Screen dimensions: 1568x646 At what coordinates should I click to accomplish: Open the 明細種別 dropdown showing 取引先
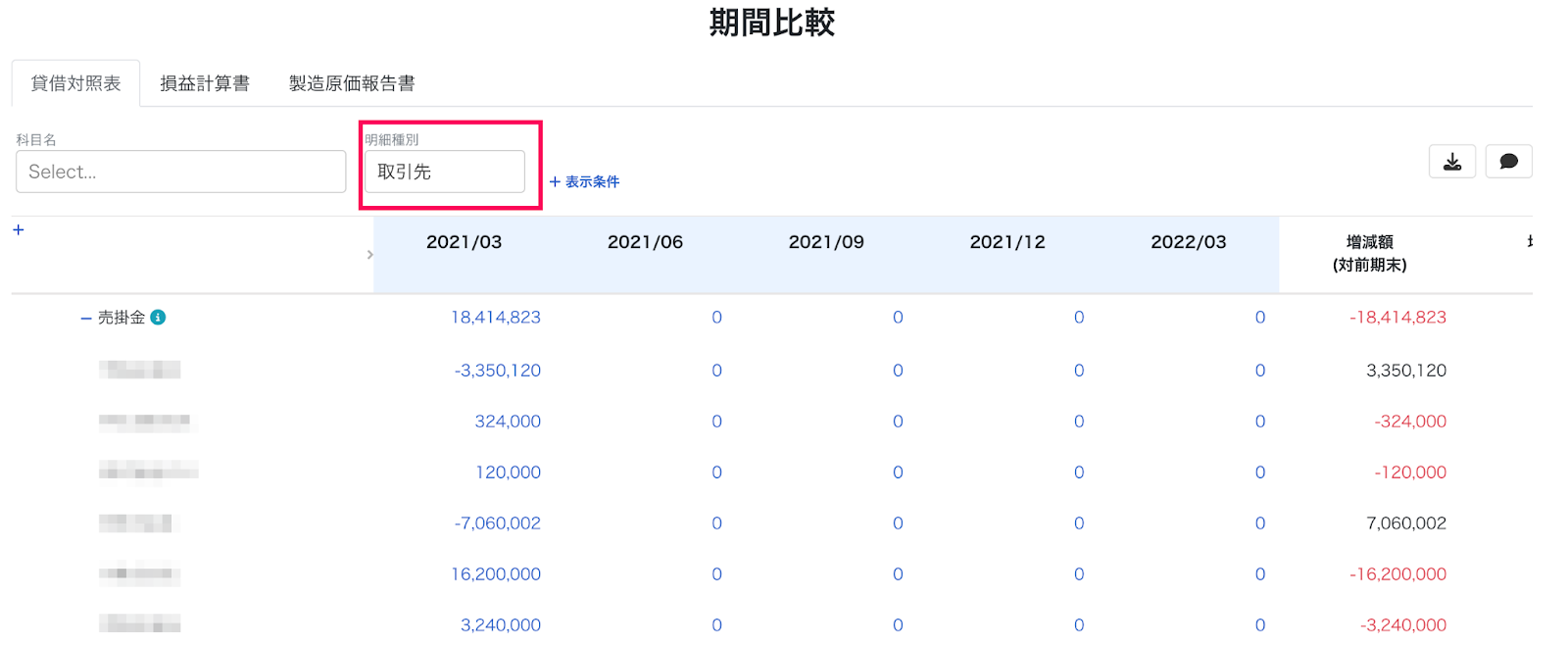coord(445,172)
